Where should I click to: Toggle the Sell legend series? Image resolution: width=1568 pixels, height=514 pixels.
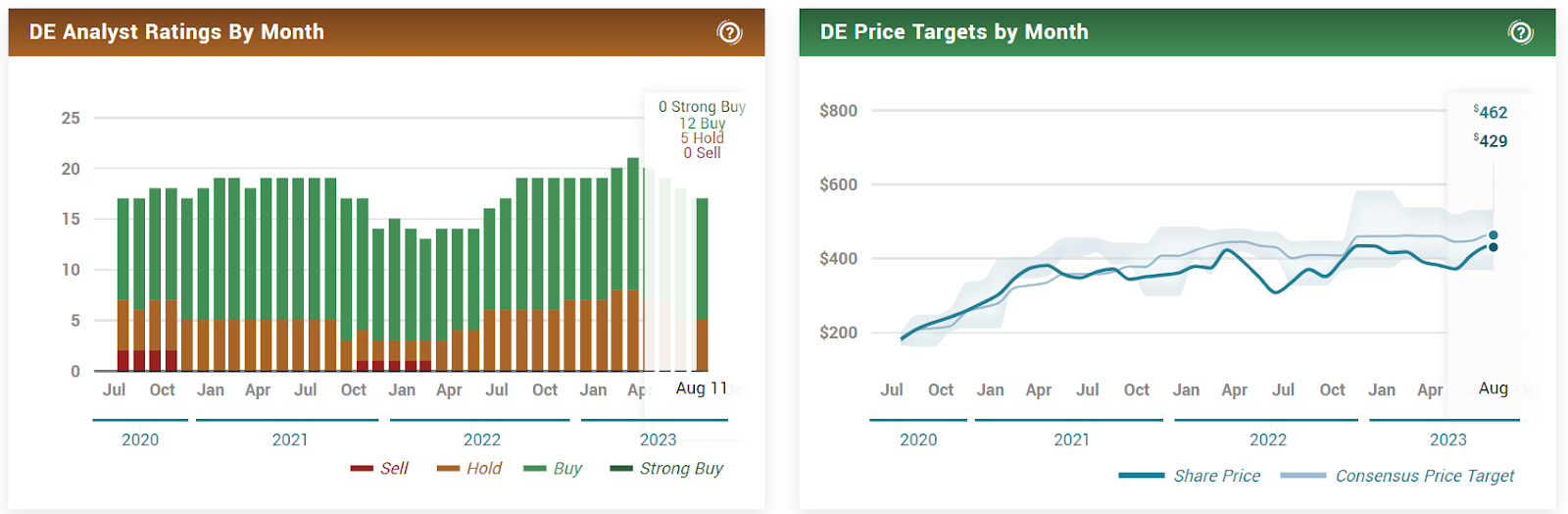[x=379, y=469]
